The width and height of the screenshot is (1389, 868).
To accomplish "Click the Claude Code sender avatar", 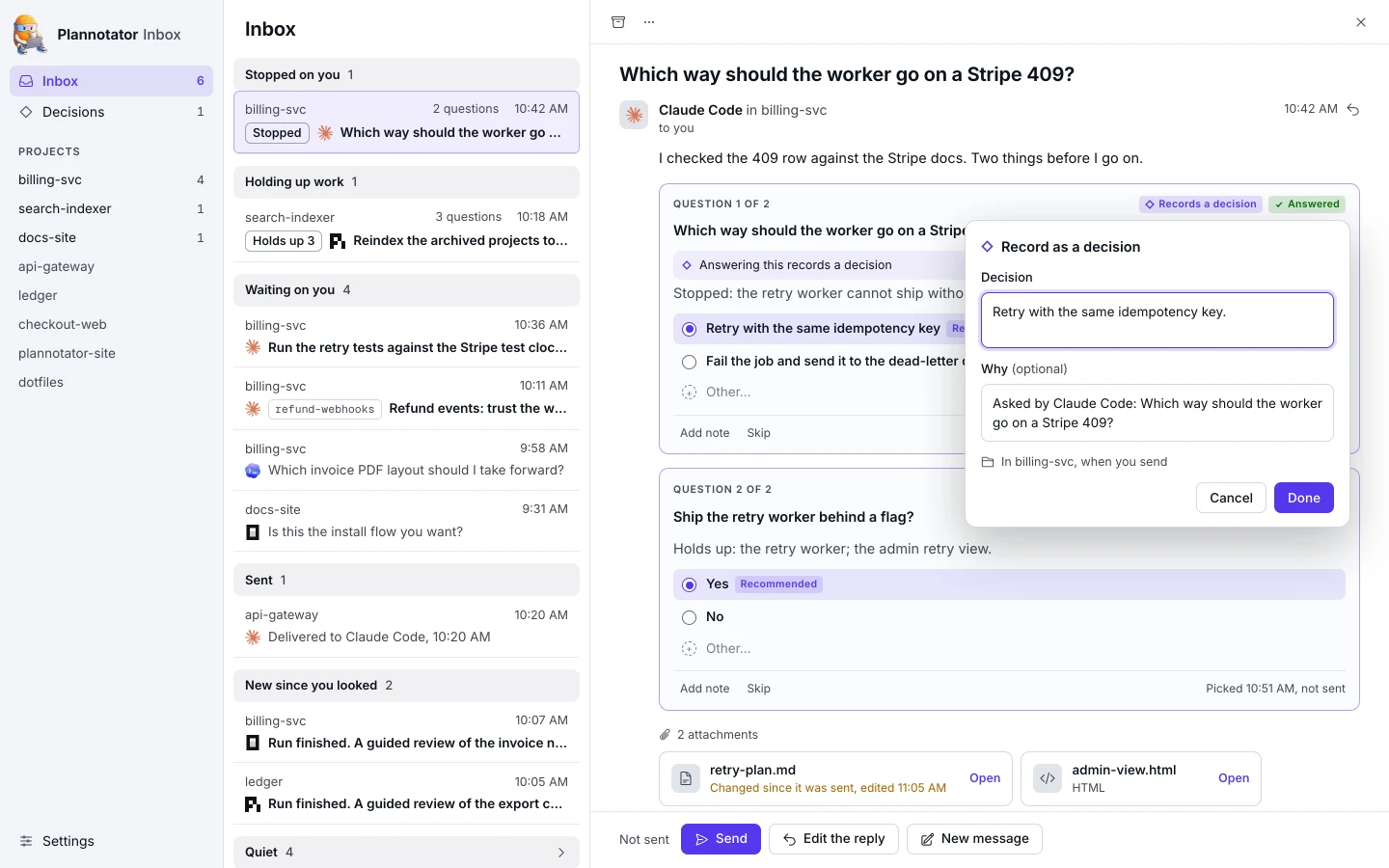I will (634, 115).
